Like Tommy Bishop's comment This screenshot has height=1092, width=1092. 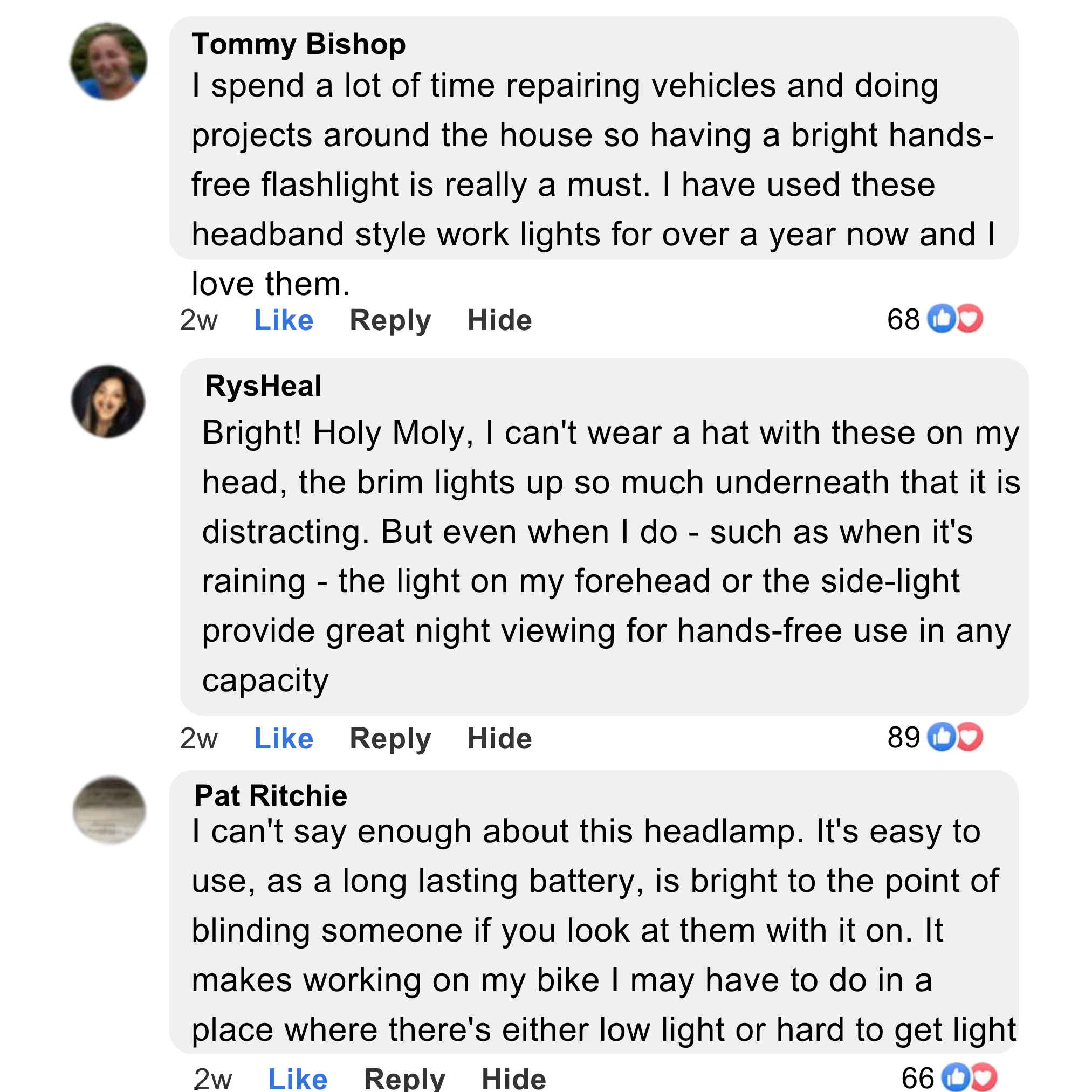point(283,320)
